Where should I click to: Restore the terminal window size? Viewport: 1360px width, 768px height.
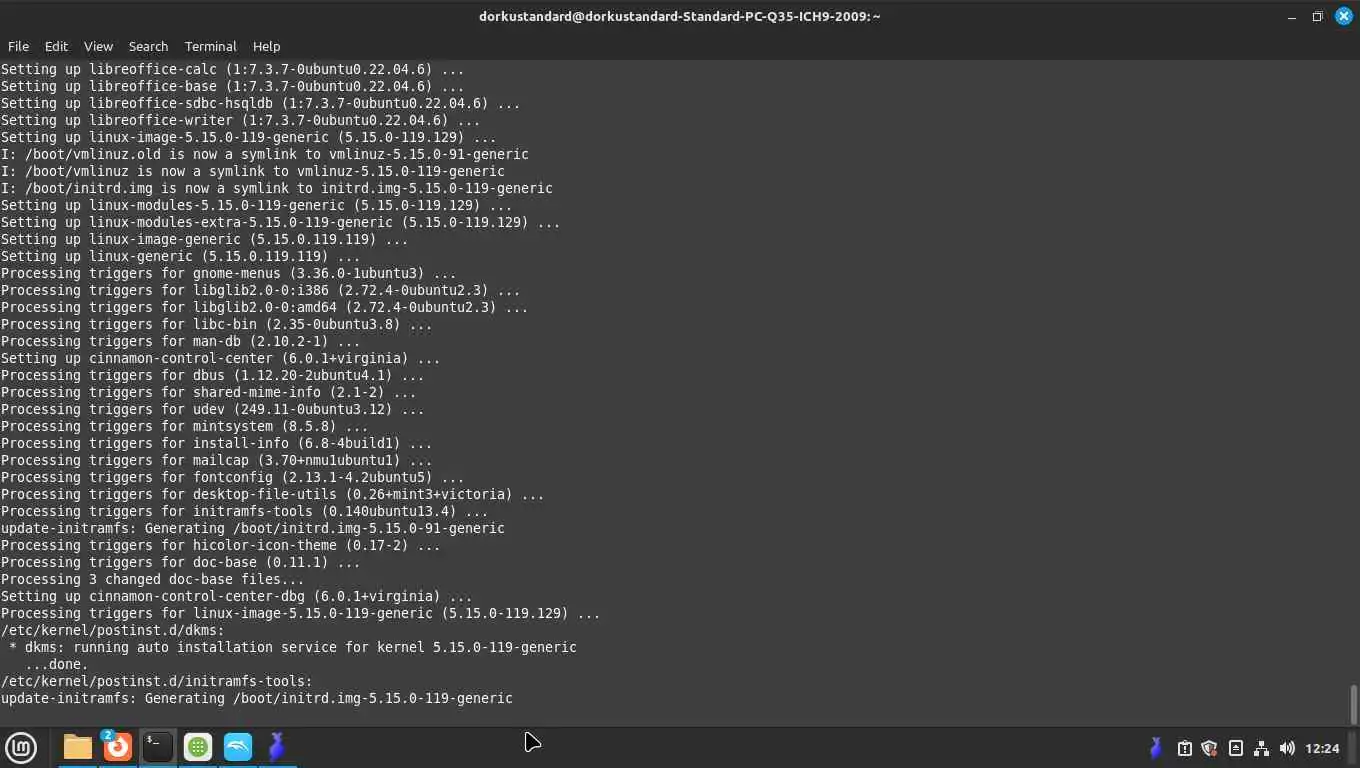click(x=1317, y=16)
